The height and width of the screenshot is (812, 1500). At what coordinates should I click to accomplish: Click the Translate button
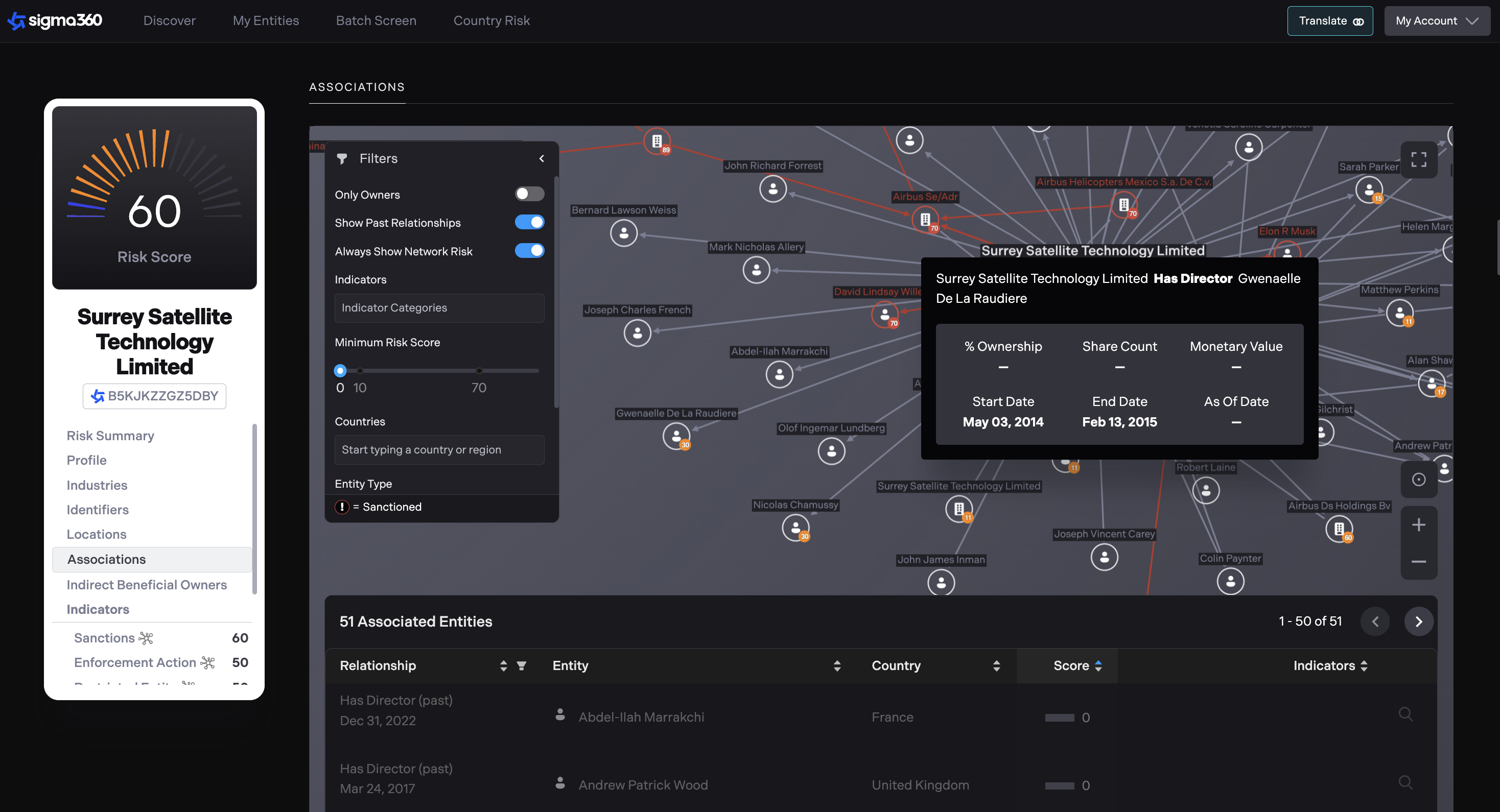1329,21
